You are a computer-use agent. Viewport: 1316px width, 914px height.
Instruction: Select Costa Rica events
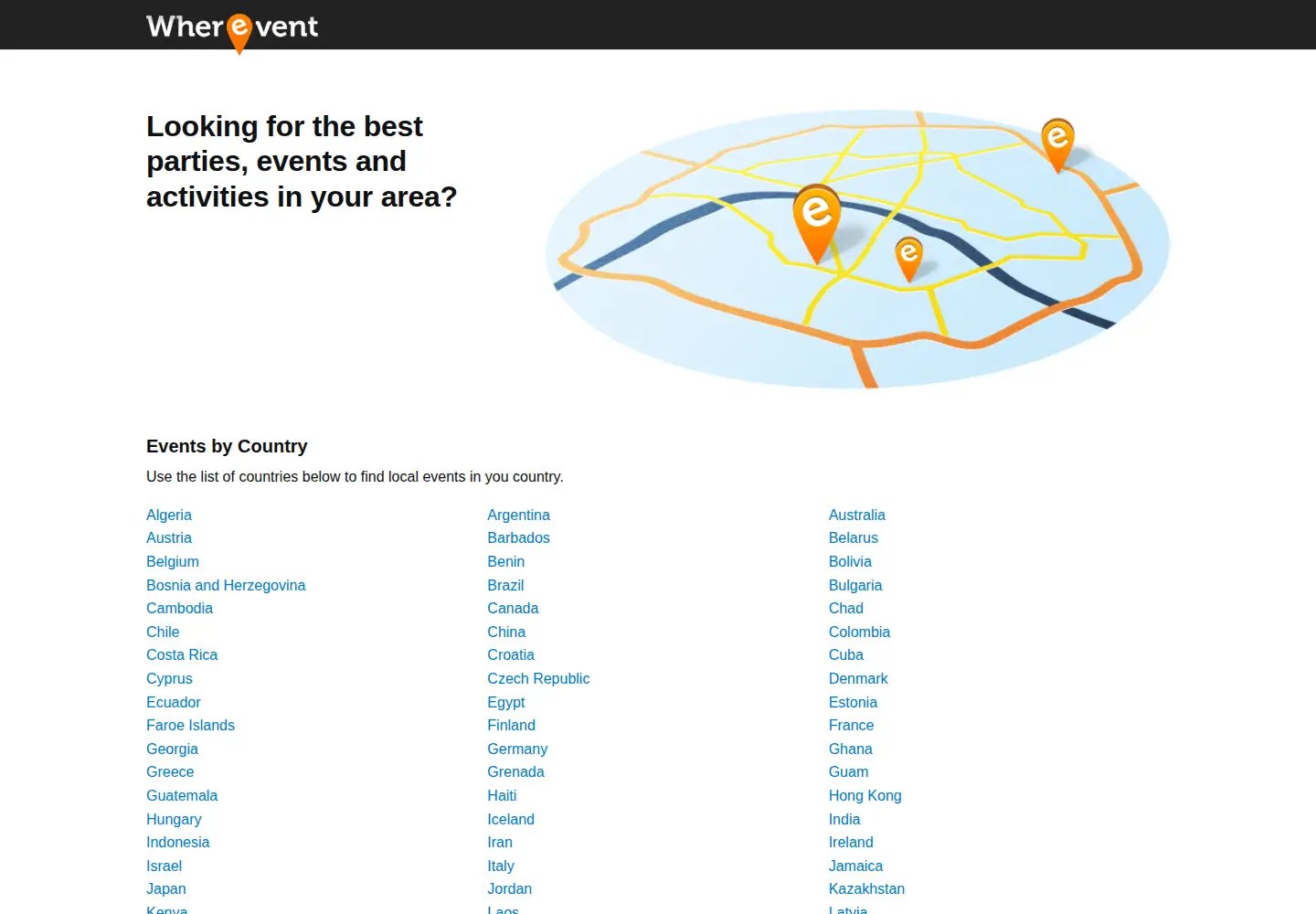click(182, 654)
